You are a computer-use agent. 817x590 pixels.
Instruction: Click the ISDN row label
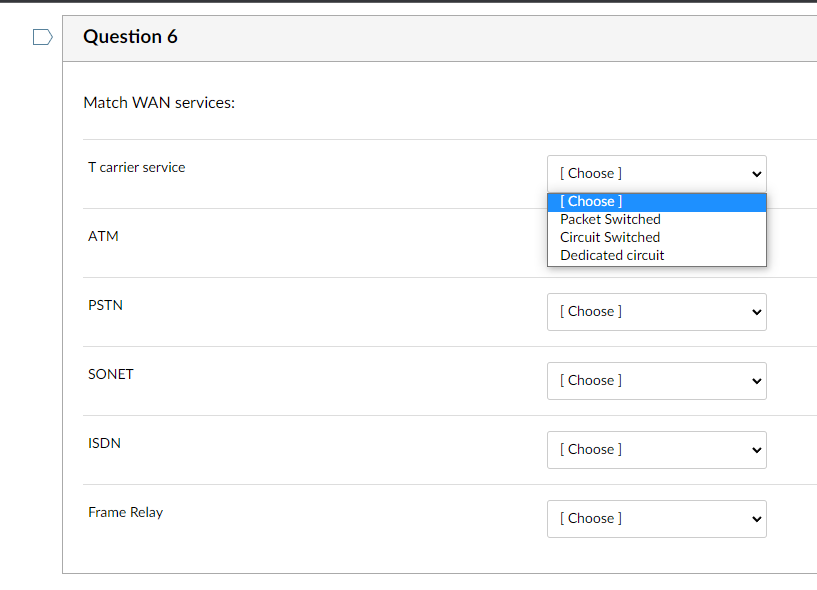tap(104, 443)
